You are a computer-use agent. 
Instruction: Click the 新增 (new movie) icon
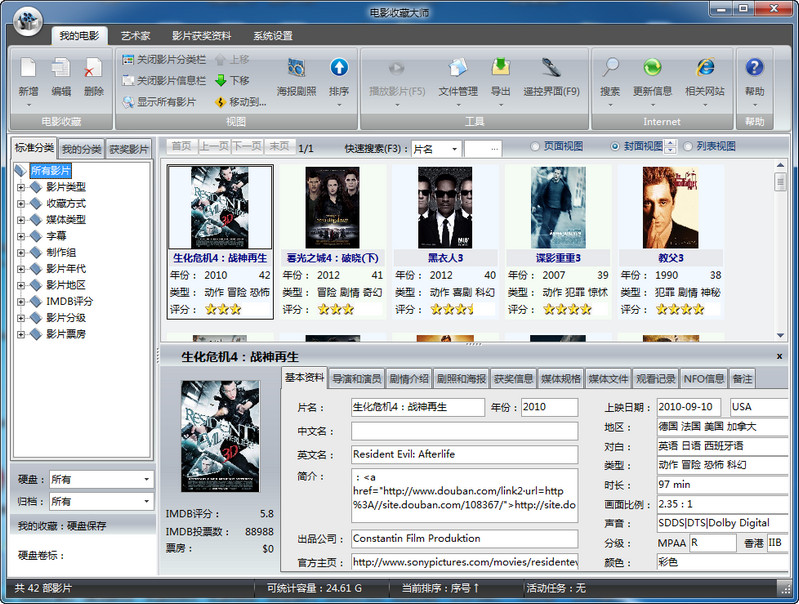click(28, 68)
